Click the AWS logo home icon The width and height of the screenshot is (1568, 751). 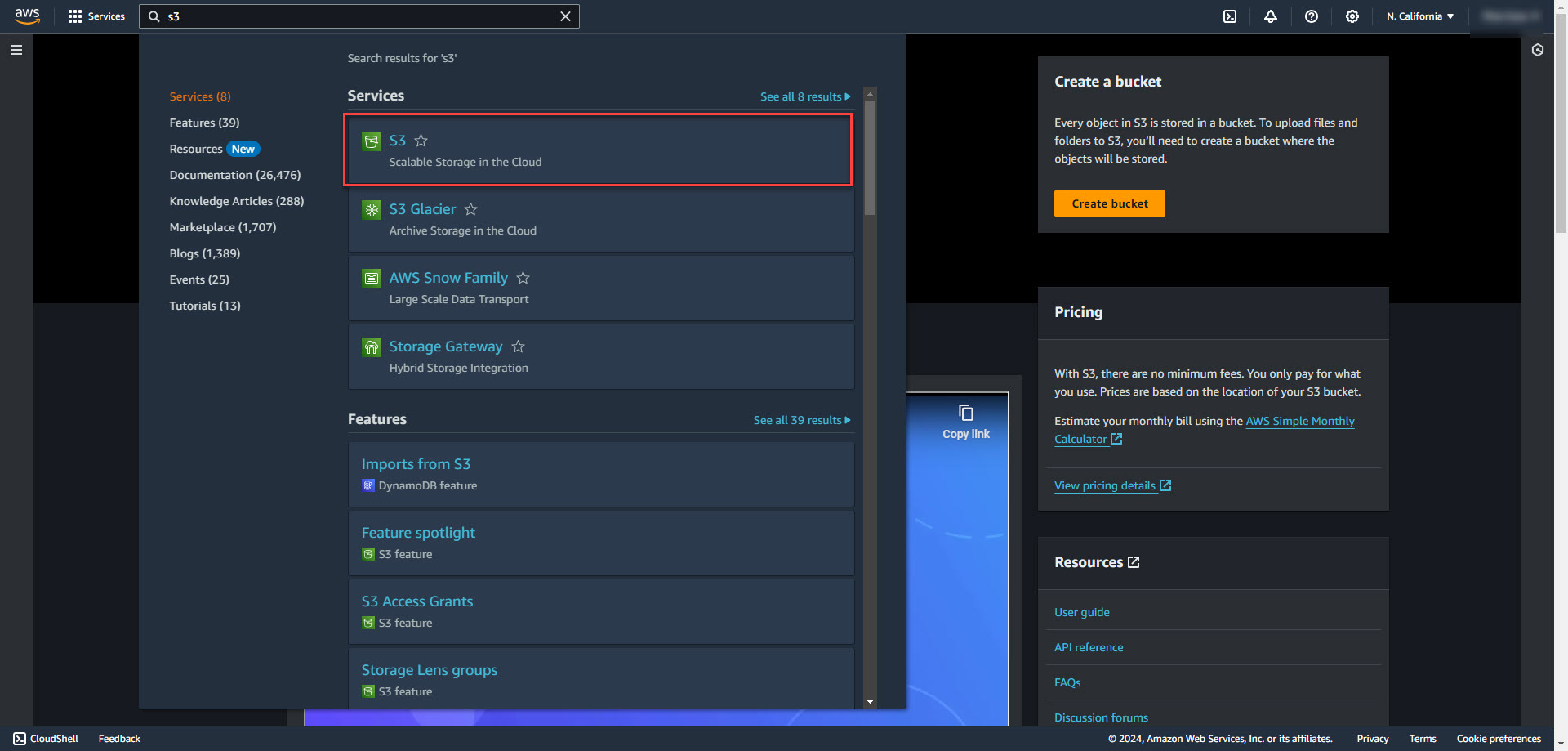coord(27,16)
